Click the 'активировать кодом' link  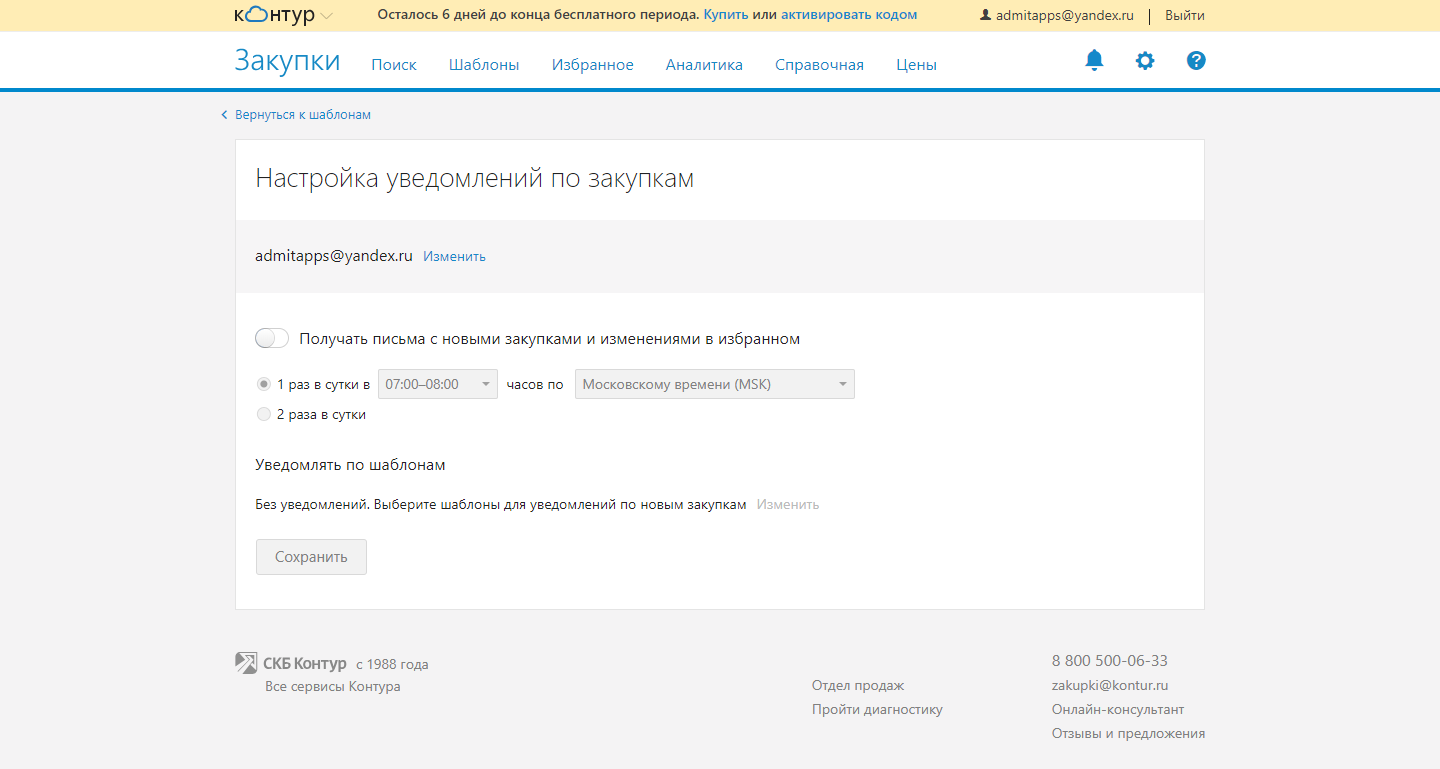(x=848, y=15)
